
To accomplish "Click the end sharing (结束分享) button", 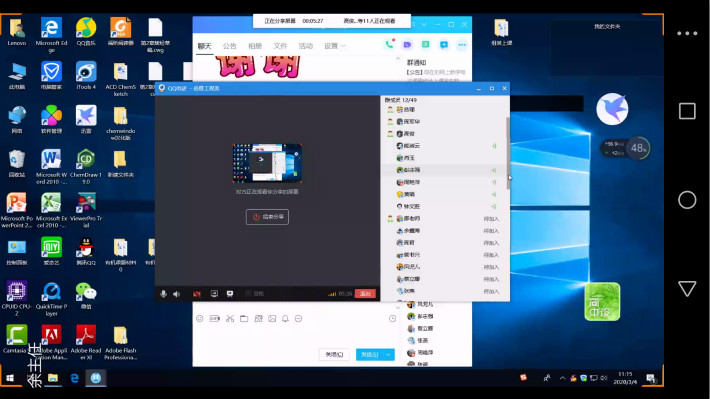I will [x=267, y=217].
